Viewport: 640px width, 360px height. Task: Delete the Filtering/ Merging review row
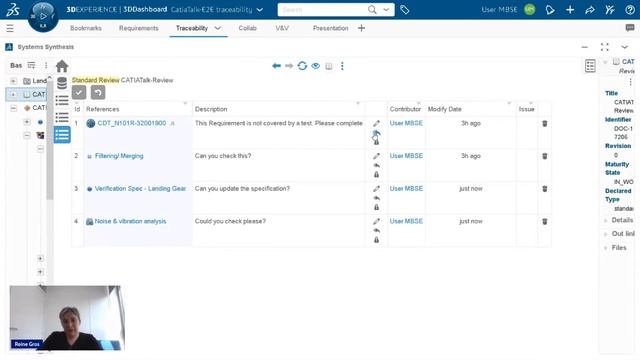(x=544, y=156)
